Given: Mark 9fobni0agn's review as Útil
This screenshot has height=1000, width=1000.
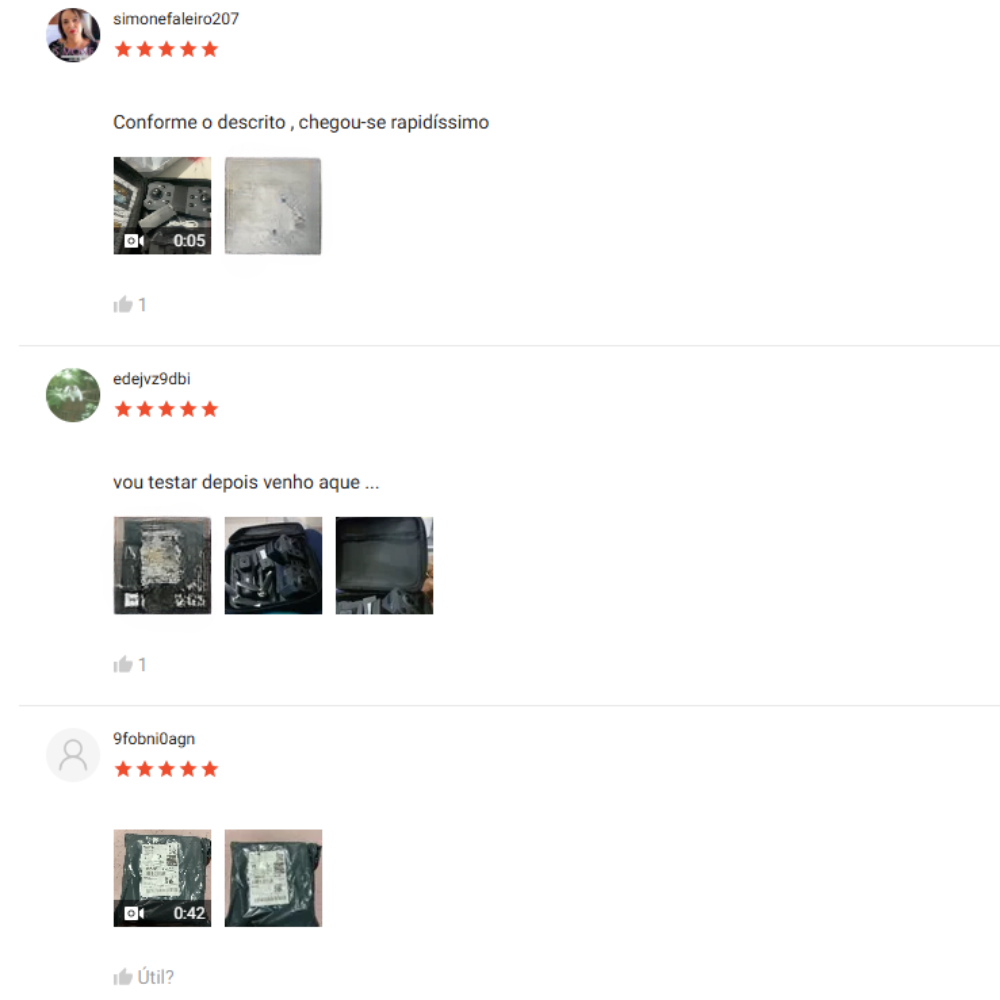Looking at the screenshot, I should pos(143,976).
